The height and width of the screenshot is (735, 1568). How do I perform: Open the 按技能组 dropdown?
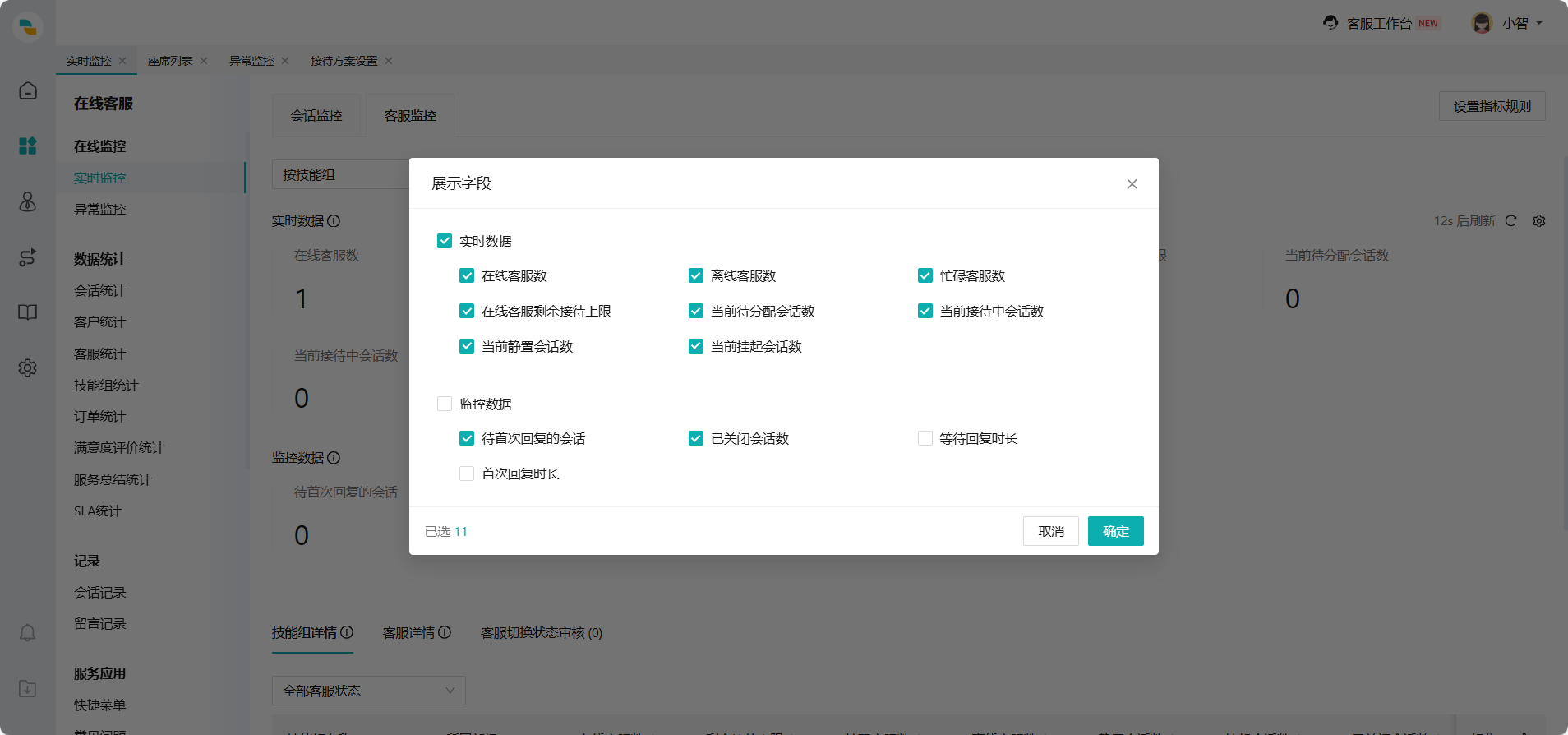(341, 174)
